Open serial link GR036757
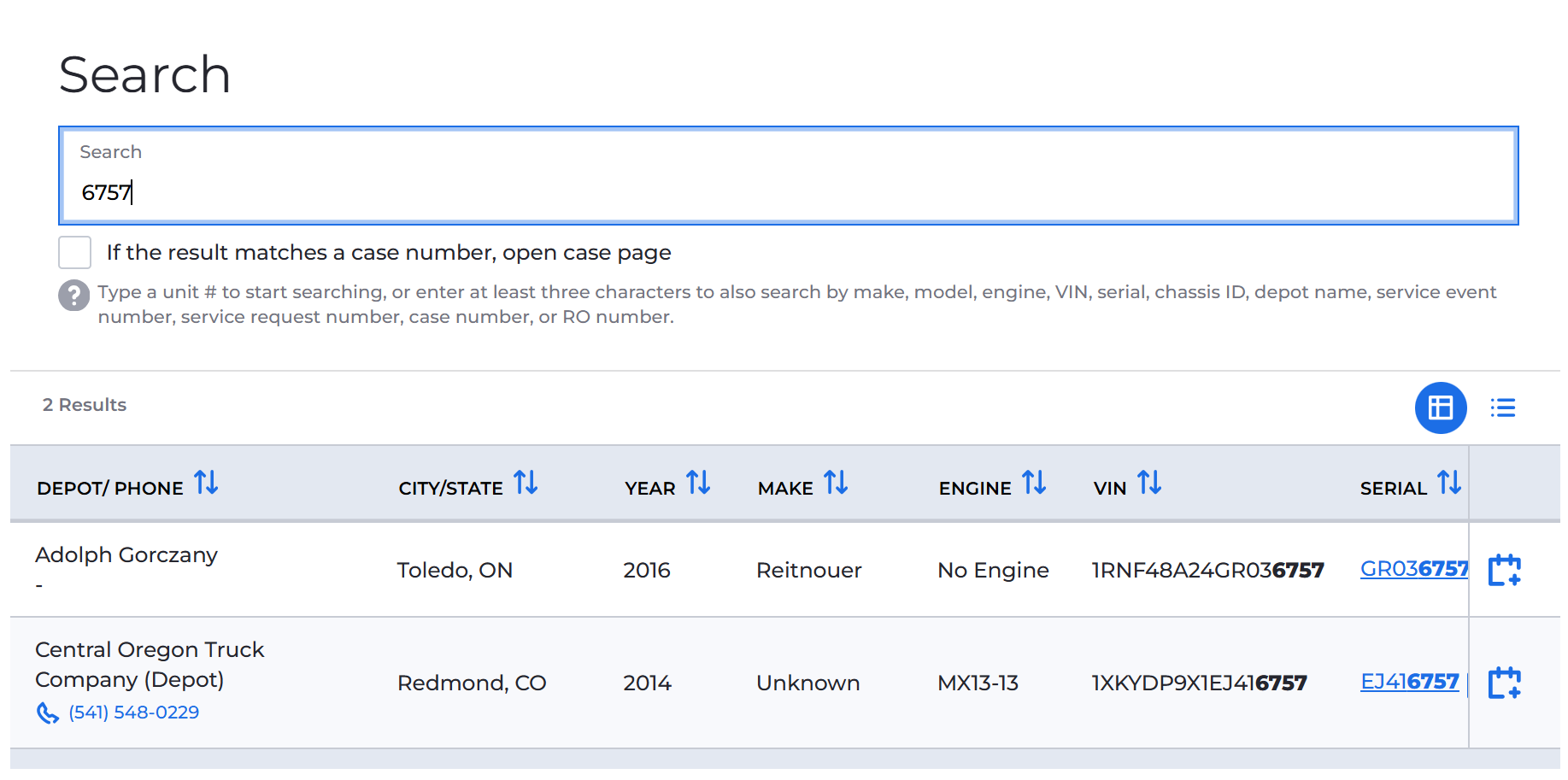 [1414, 569]
